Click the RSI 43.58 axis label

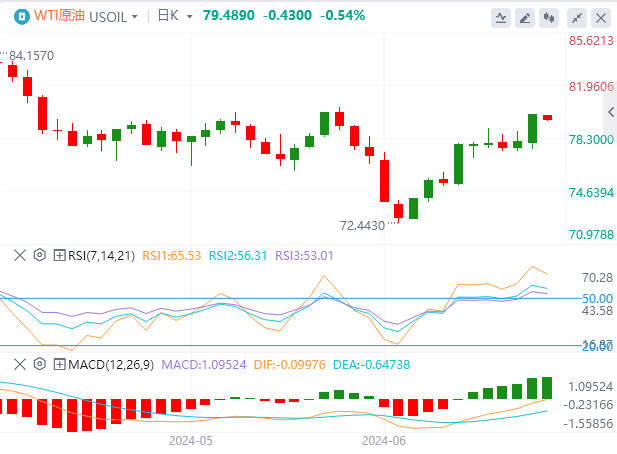tap(597, 311)
